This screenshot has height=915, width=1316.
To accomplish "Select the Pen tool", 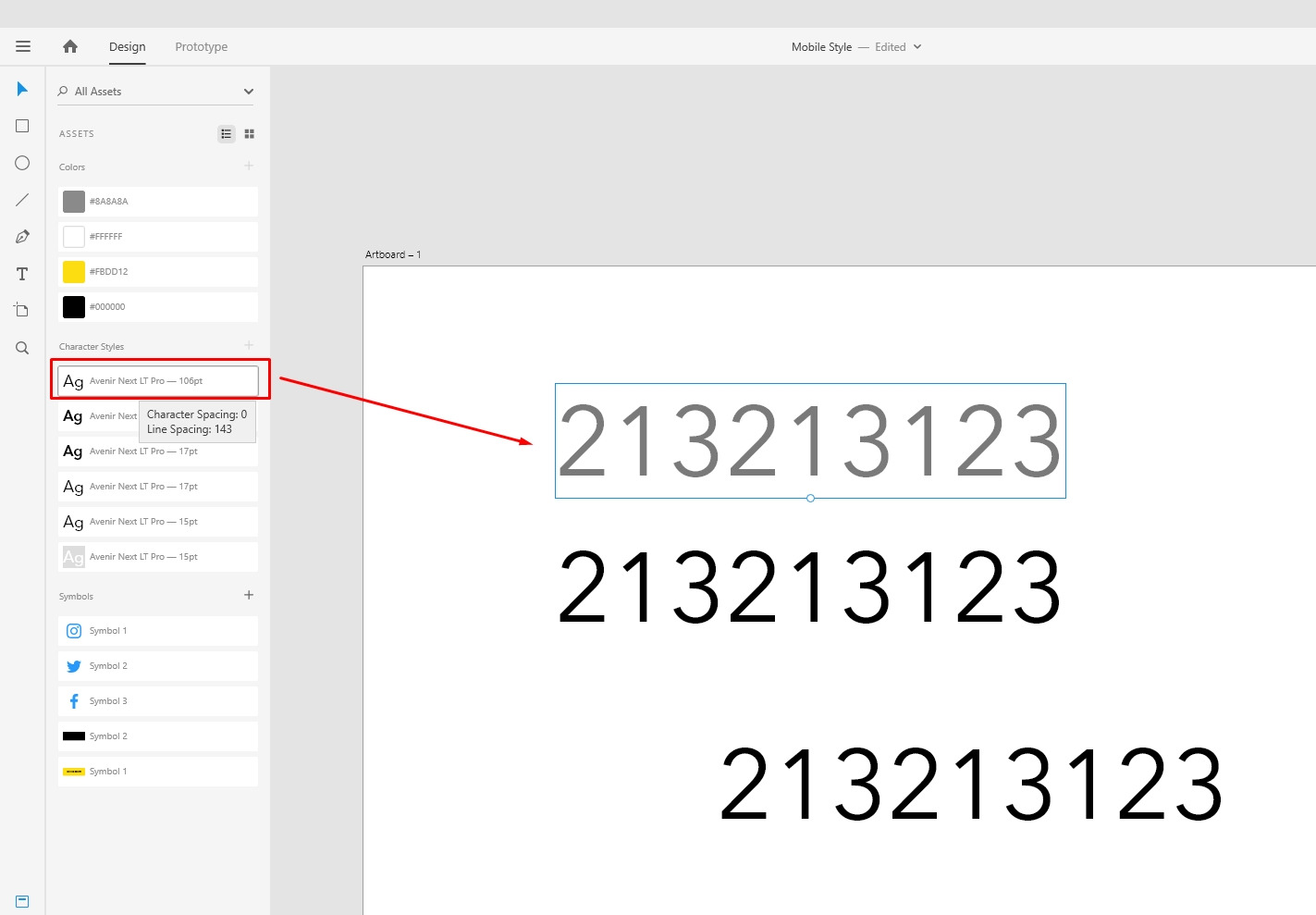I will 22,237.
